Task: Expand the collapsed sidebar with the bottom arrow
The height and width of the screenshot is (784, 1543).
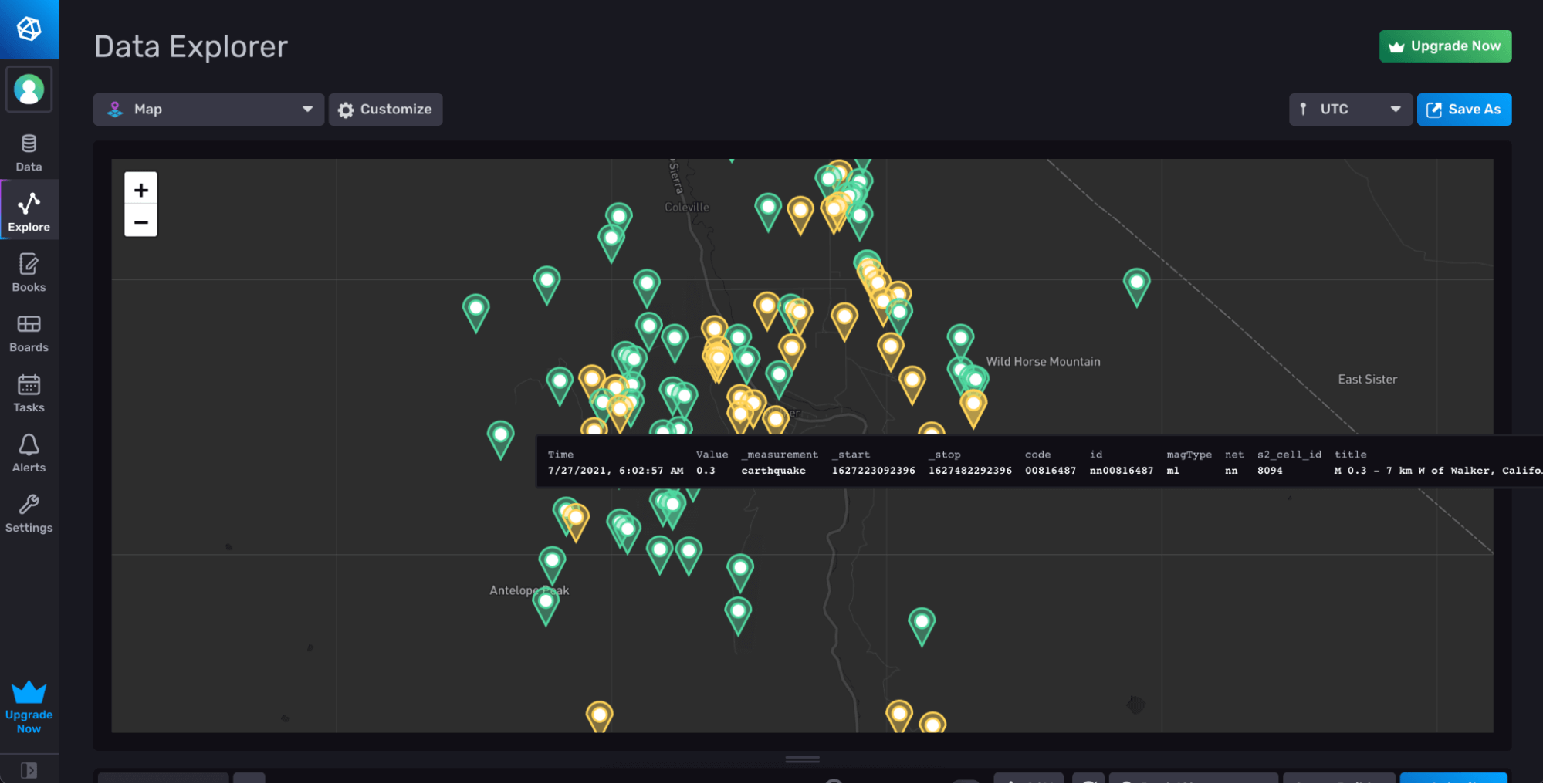Action: pyautogui.click(x=29, y=769)
